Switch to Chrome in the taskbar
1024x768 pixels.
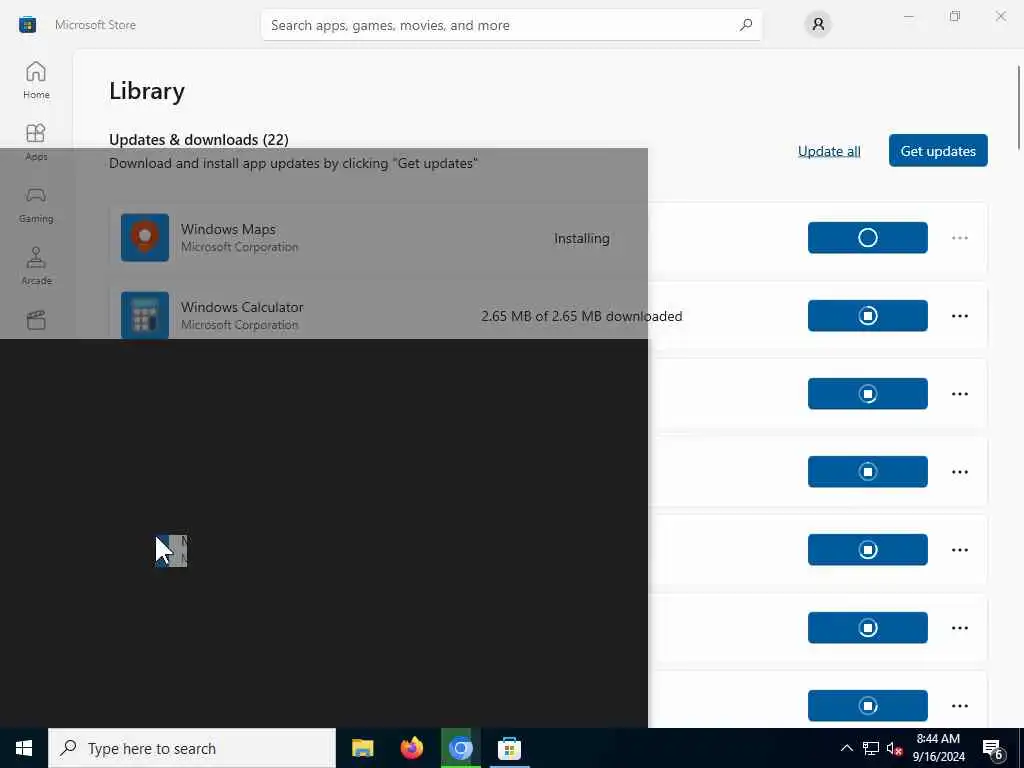click(460, 748)
